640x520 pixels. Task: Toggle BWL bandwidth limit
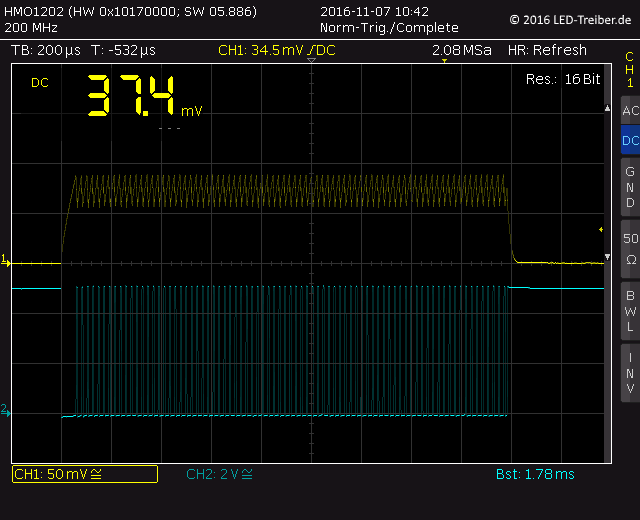630,310
